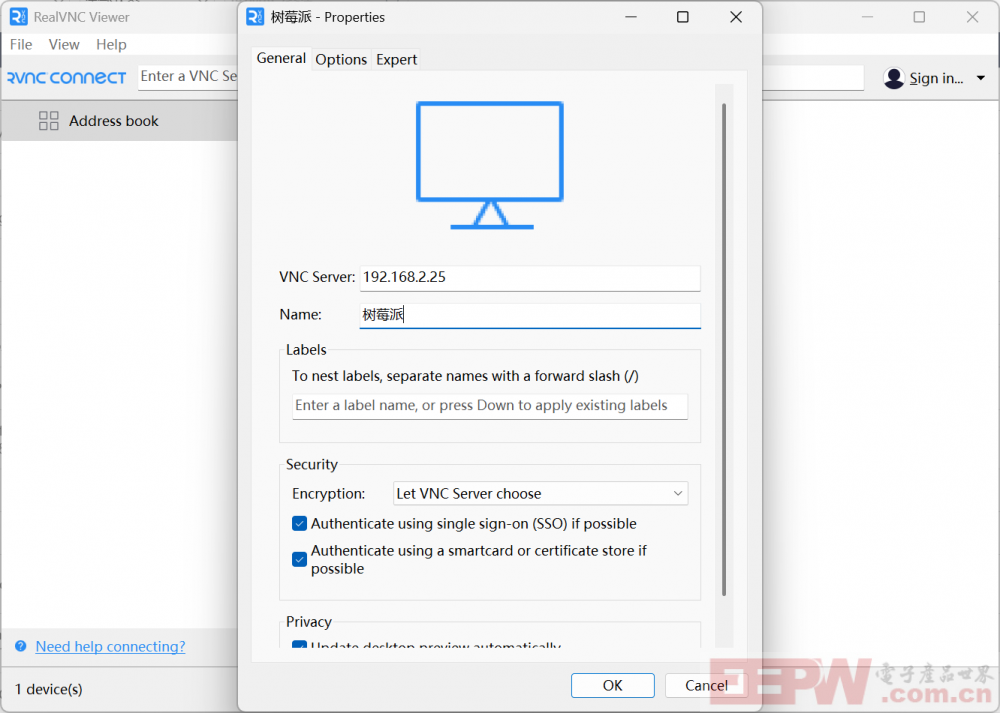The width and height of the screenshot is (1000, 713).
Task: Click the help question mark icon
Action: click(x=21, y=646)
